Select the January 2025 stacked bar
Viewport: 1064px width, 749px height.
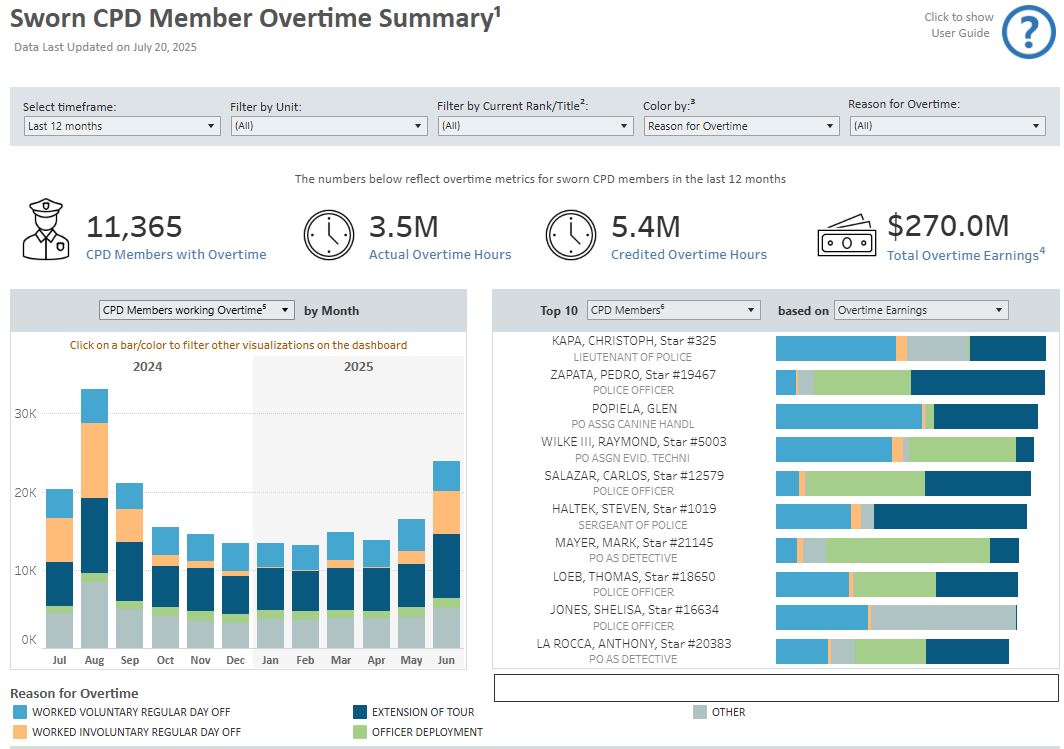click(x=270, y=596)
